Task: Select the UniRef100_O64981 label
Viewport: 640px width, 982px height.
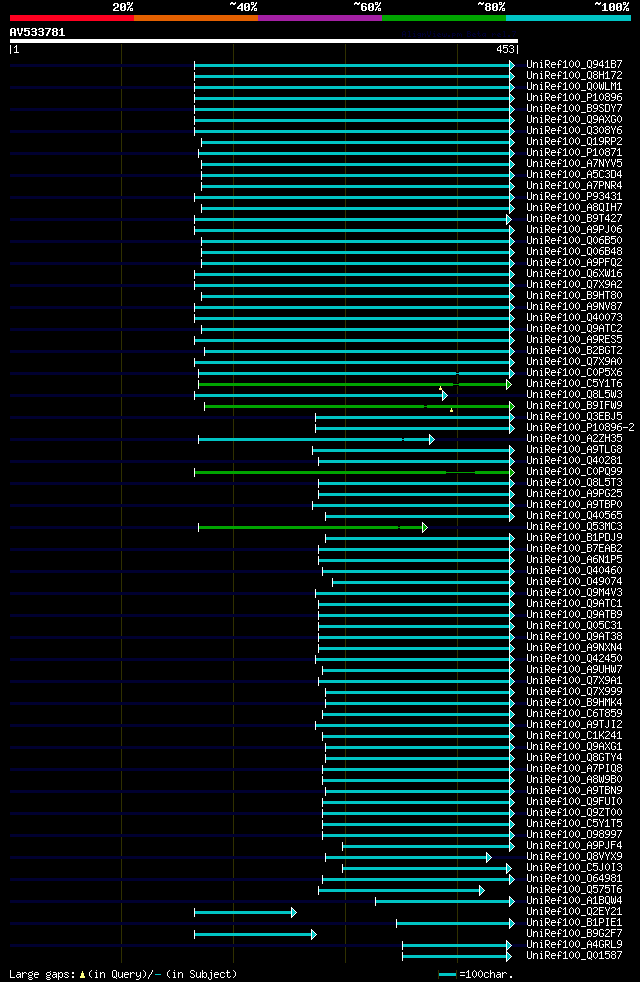Action: click(574, 879)
